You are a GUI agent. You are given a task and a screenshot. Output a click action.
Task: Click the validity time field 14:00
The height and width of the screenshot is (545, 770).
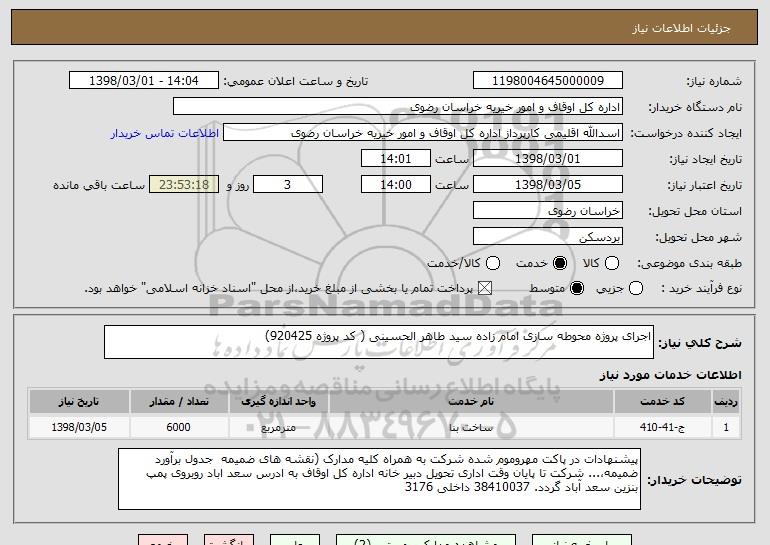[396, 185]
